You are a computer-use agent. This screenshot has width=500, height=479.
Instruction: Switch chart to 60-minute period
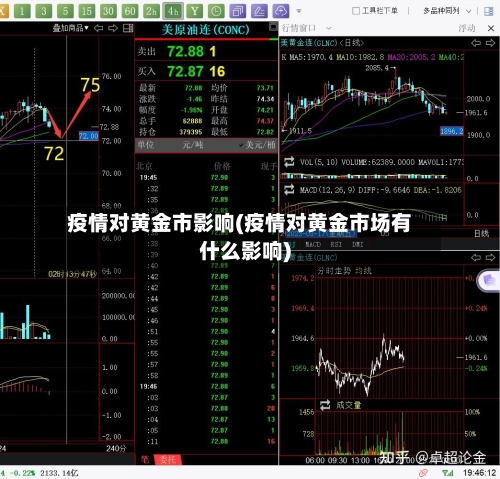click(x=130, y=11)
